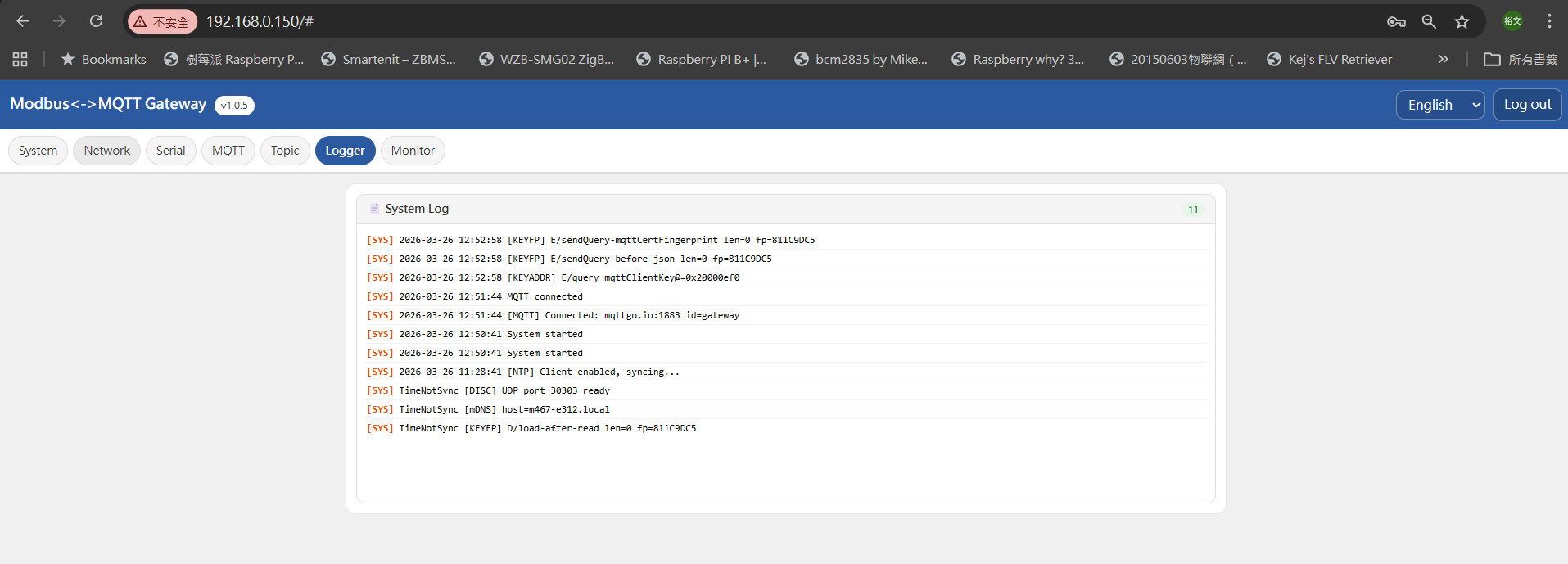Viewport: 1568px width, 564px height.
Task: Open the MQTT settings tab
Action: [x=228, y=151]
